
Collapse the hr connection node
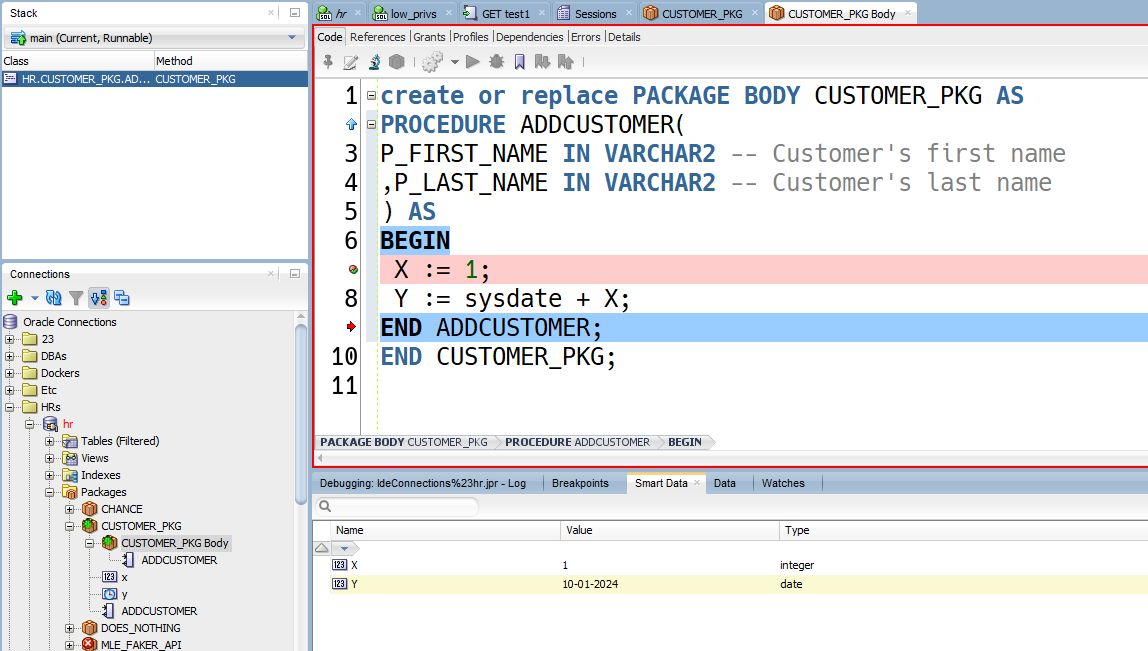point(29,424)
